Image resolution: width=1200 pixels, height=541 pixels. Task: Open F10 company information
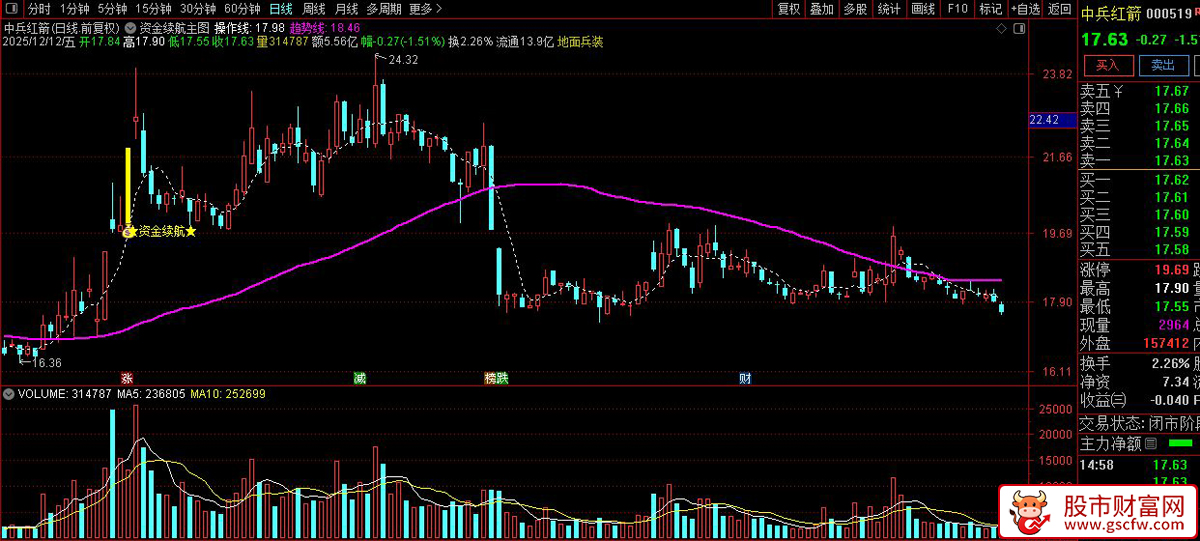coord(957,9)
